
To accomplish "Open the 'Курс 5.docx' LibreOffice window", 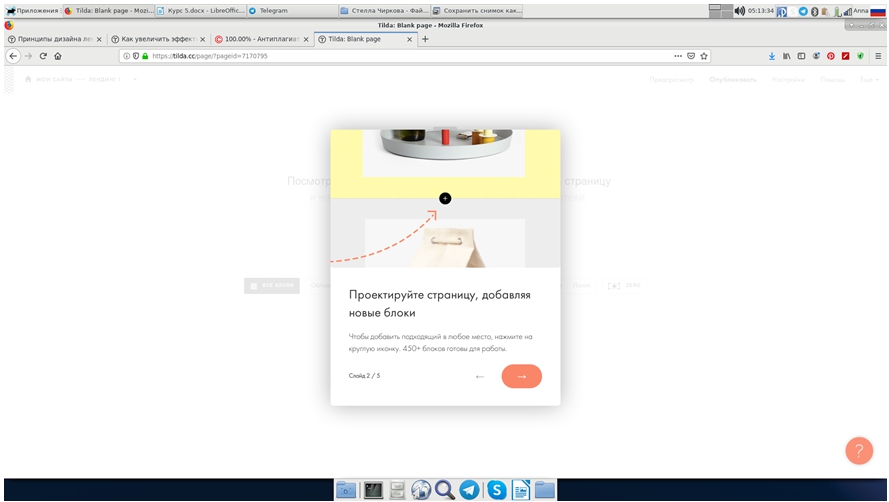I will pos(200,10).
